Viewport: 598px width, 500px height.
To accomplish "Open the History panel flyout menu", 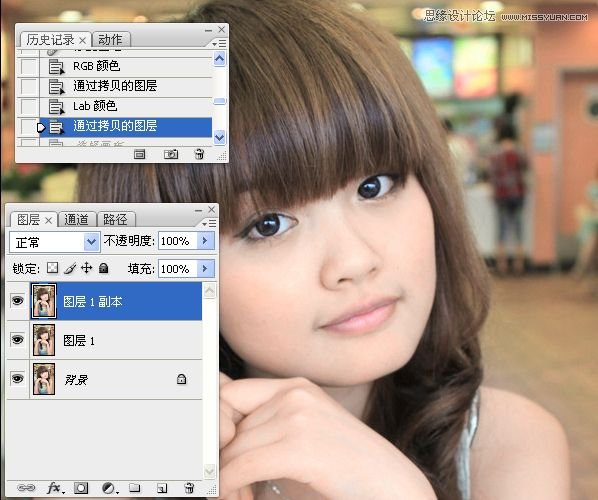I will point(220,44).
